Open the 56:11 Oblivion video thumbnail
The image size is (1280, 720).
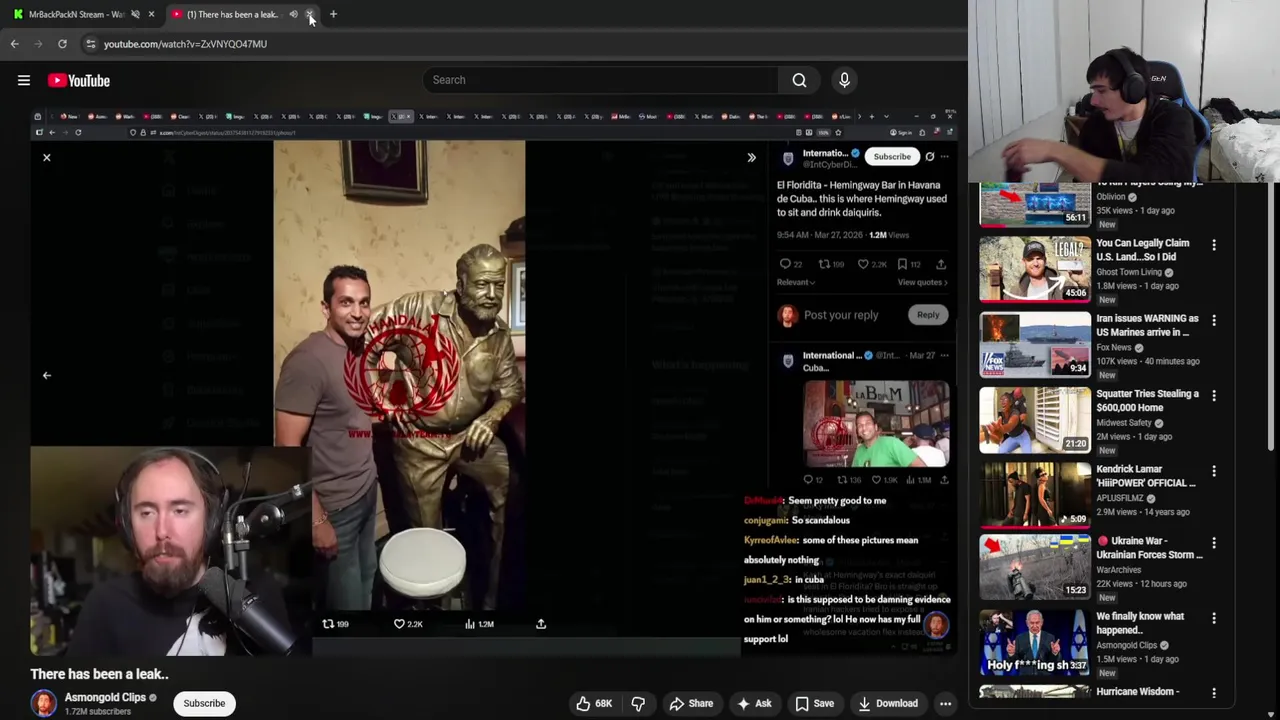click(x=1035, y=204)
